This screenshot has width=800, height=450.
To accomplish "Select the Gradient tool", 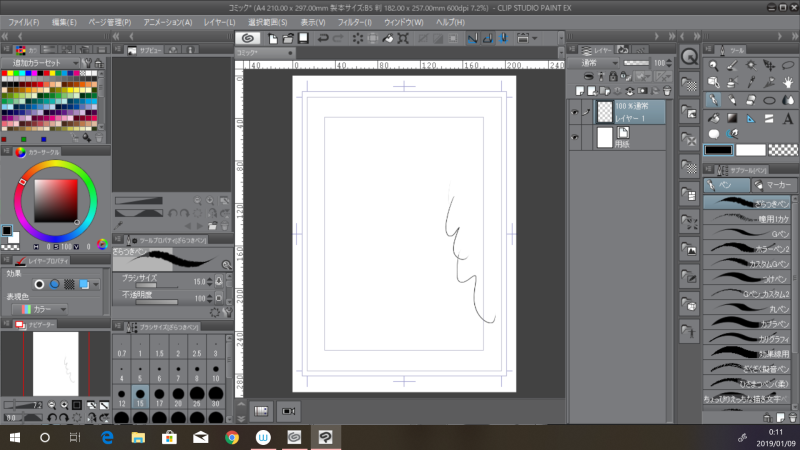I will click(733, 116).
